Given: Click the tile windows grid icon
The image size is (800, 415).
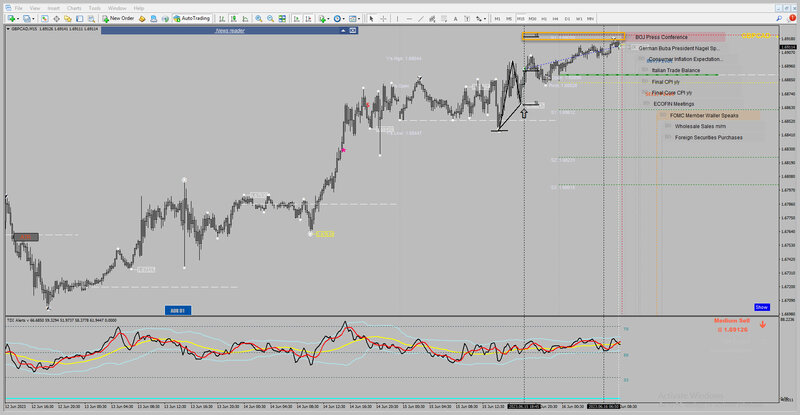Looking at the screenshot, I should point(282,18).
